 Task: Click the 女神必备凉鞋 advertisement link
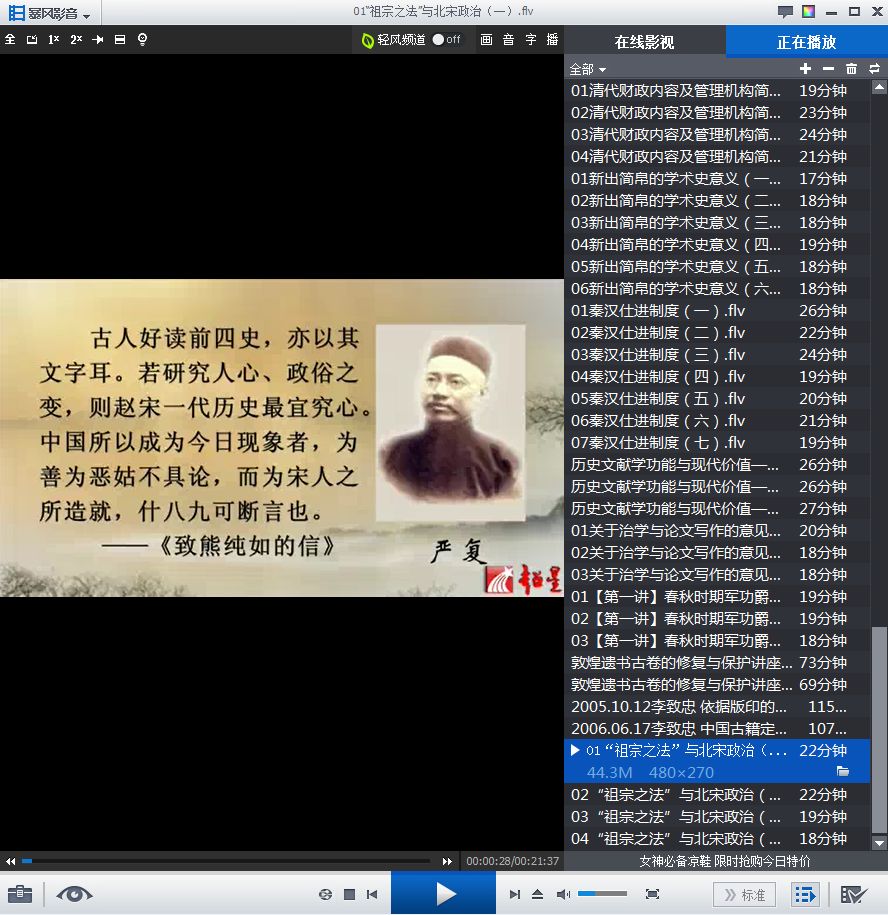[725, 861]
